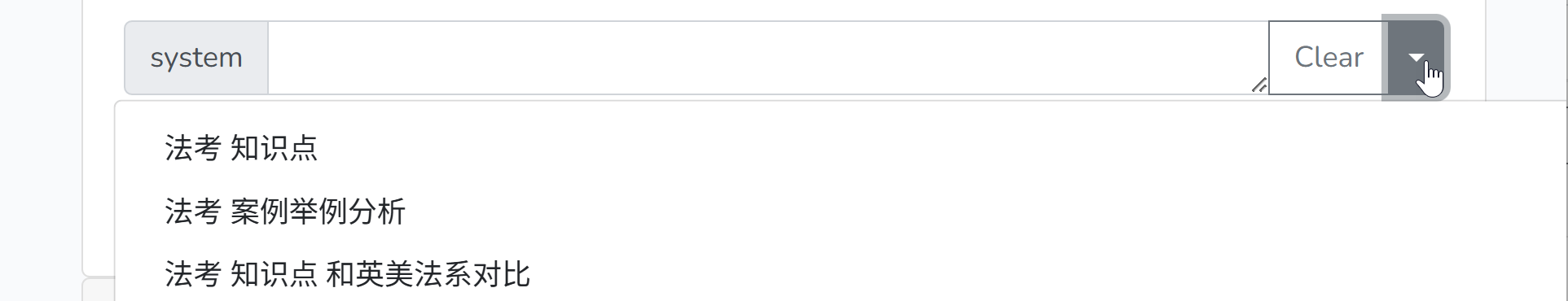Screen dimensions: 1568x301
Task: Close the open preset list via caret
Action: [1416, 58]
